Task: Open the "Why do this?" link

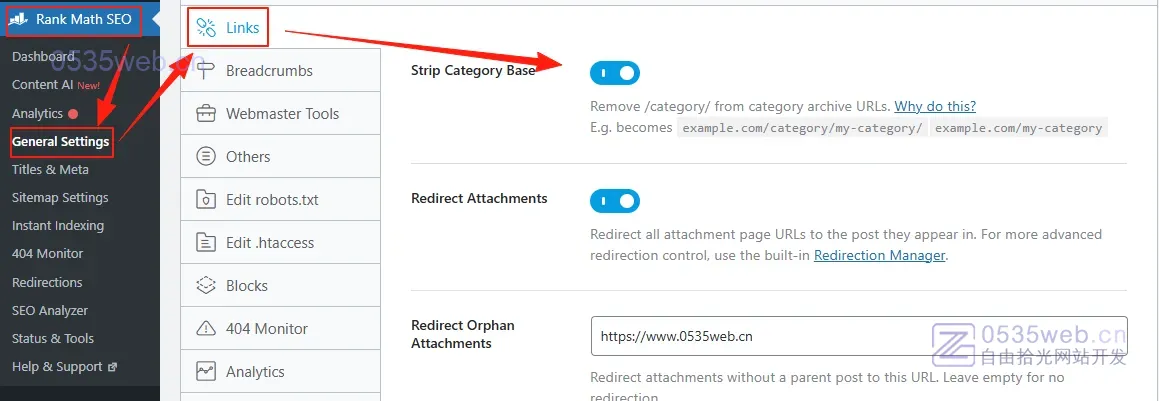Action: (934, 106)
